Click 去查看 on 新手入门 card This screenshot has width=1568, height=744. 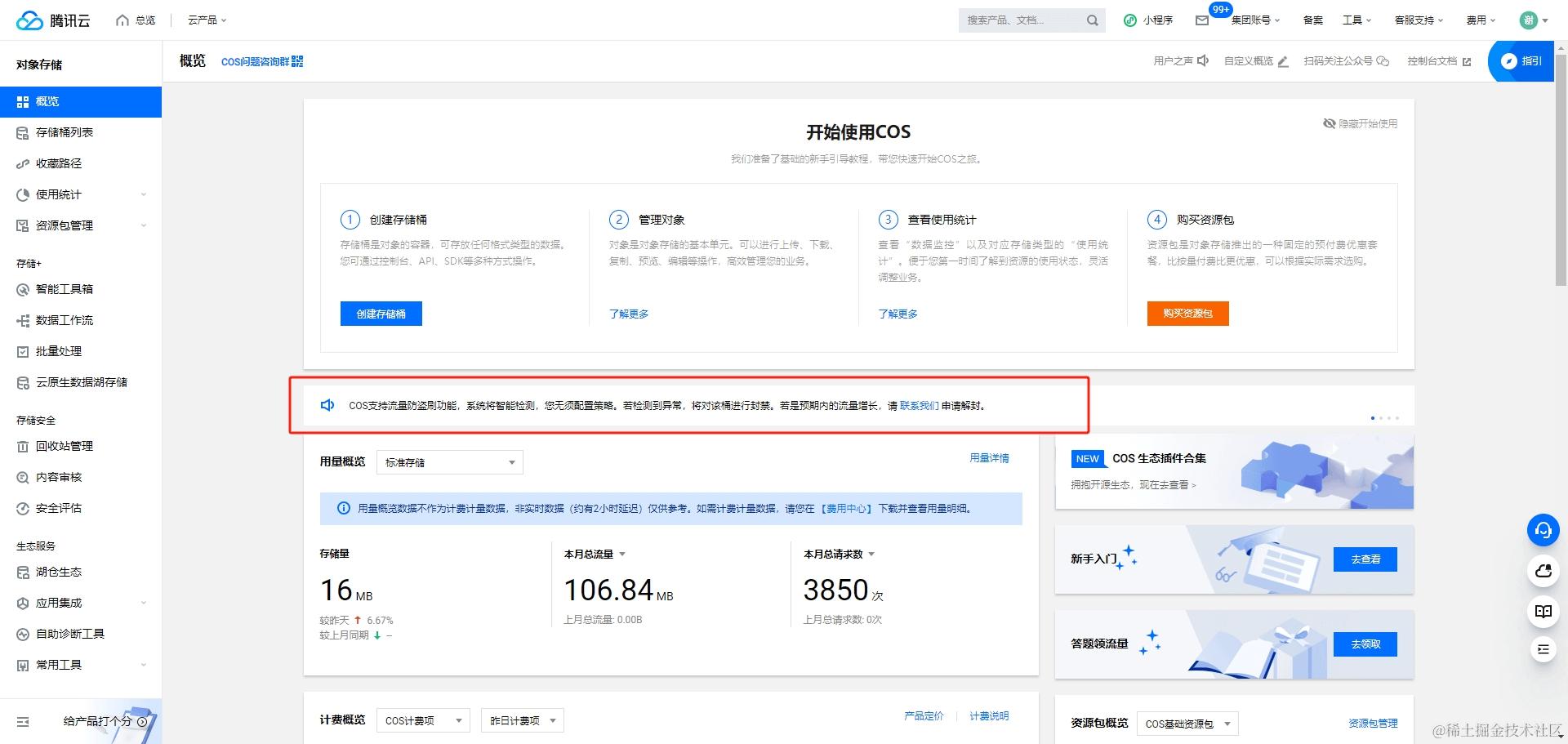1365,559
